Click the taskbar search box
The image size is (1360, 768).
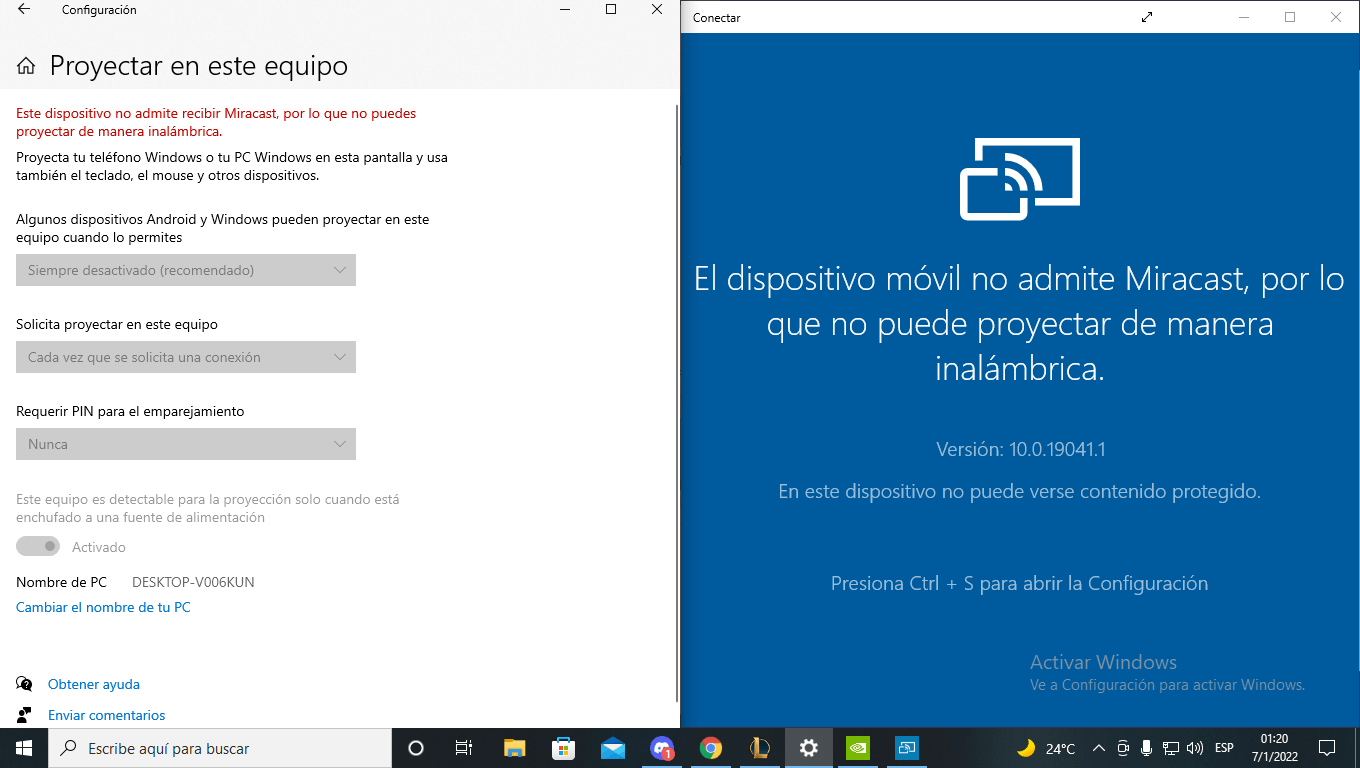(200, 748)
